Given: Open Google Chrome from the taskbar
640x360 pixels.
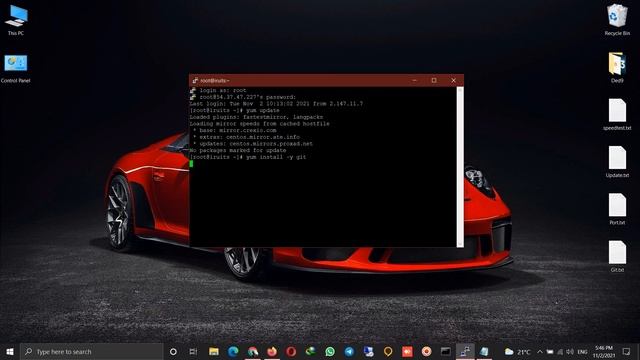Looking at the screenshot, I should pos(253,351).
